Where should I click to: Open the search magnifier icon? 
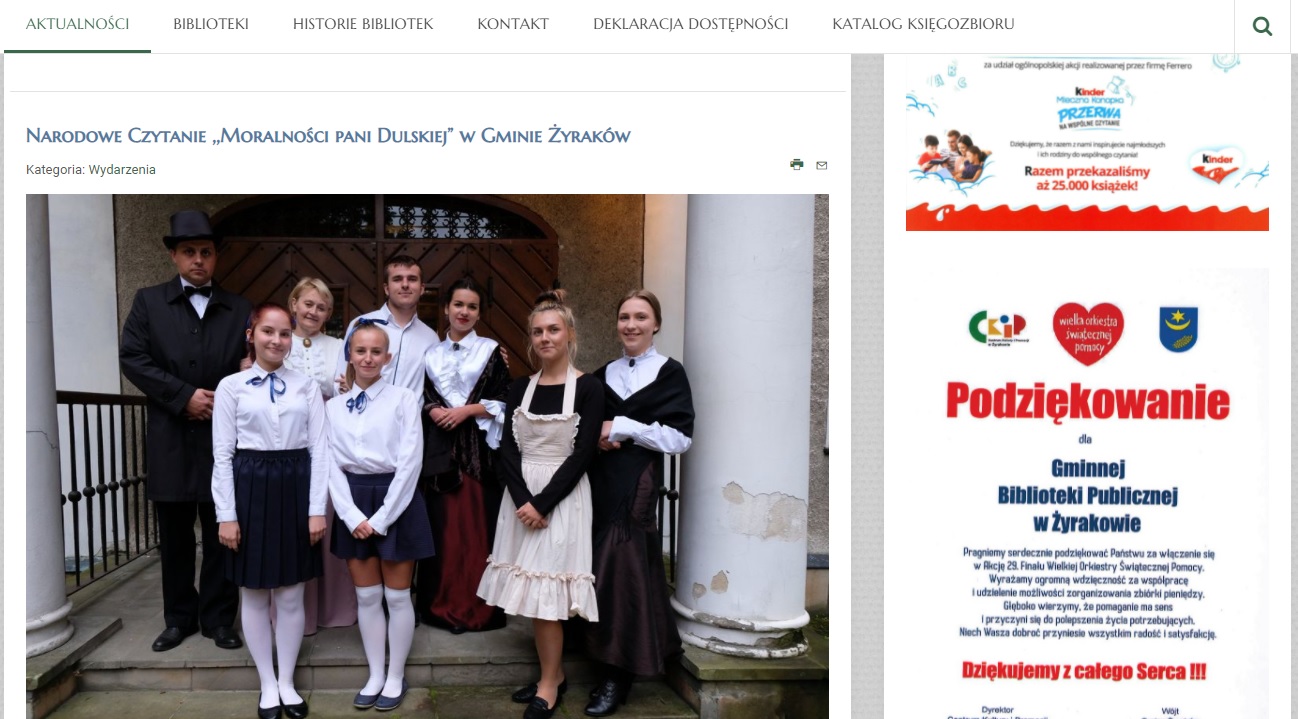click(x=1262, y=27)
